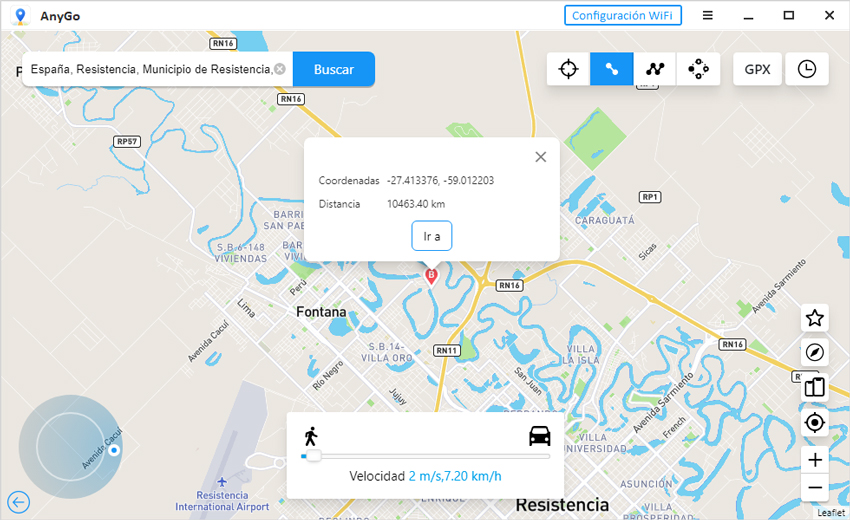Click the Buscar search button

[x=333, y=69]
